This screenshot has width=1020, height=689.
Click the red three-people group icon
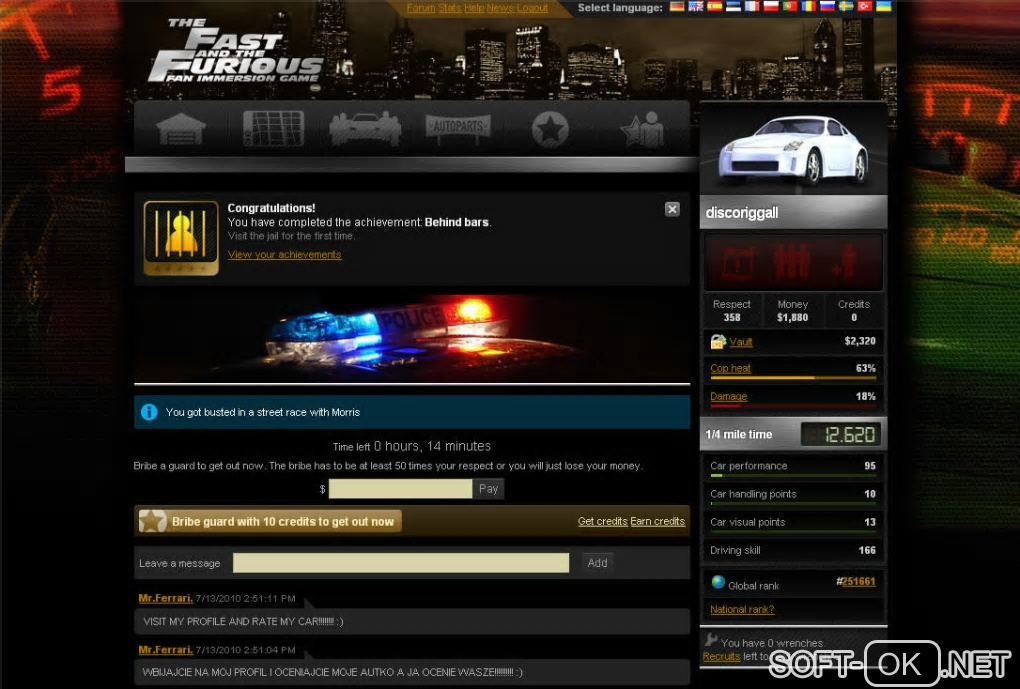(x=792, y=262)
